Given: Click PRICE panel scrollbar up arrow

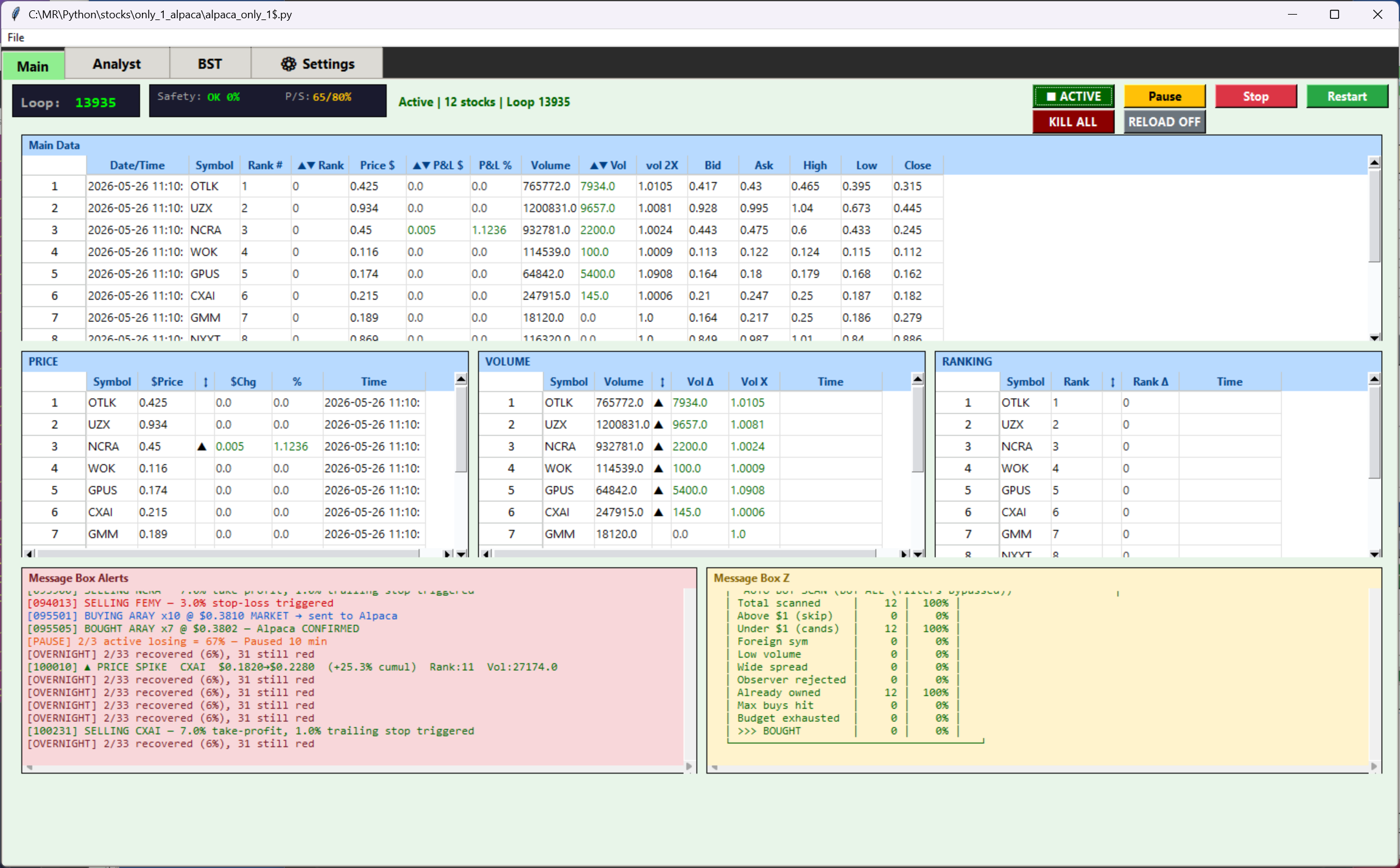Looking at the screenshot, I should [x=461, y=379].
